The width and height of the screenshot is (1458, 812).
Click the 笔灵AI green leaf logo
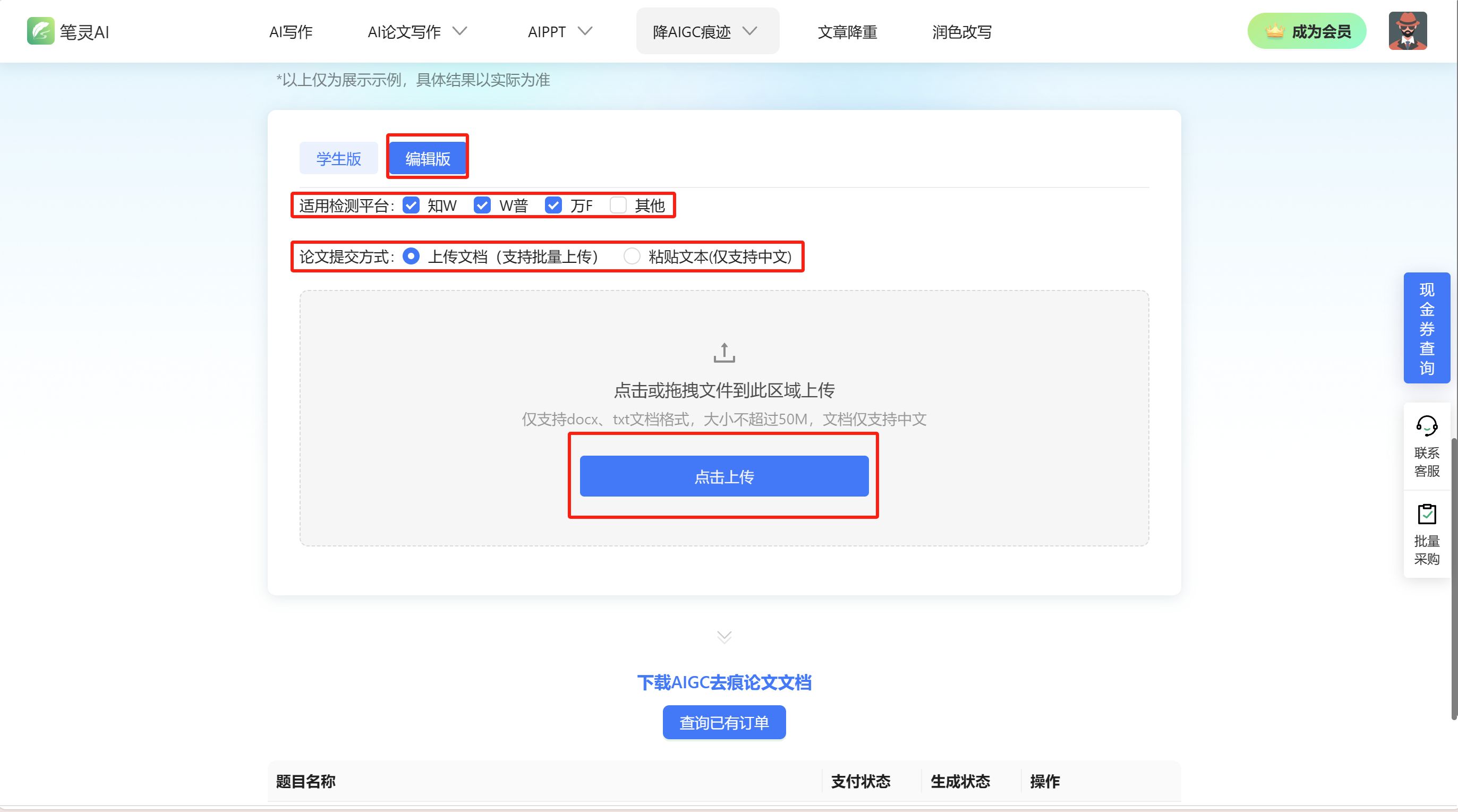coord(41,31)
